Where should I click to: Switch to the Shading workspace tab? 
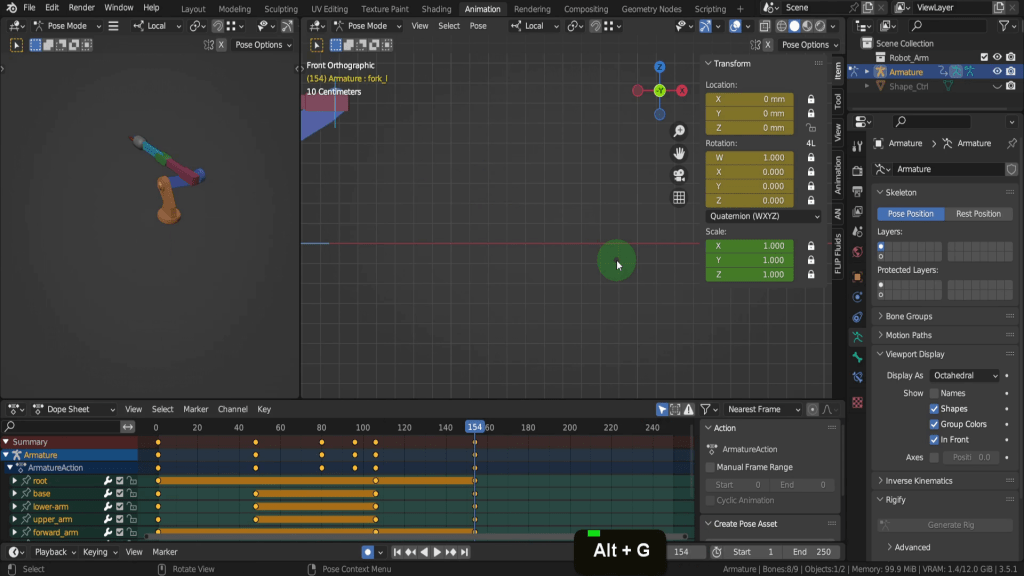click(x=436, y=9)
